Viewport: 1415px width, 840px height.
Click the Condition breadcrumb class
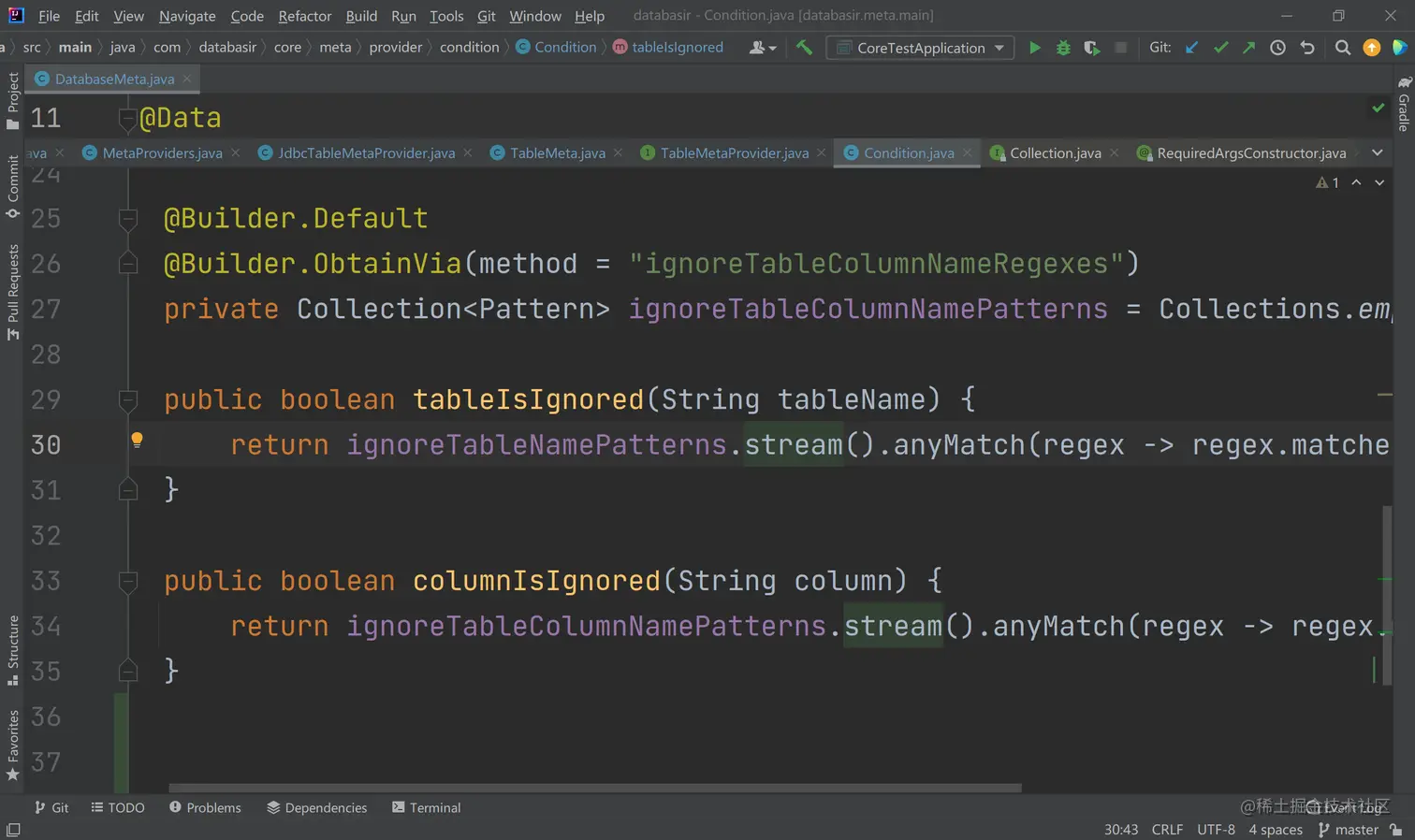point(556,47)
